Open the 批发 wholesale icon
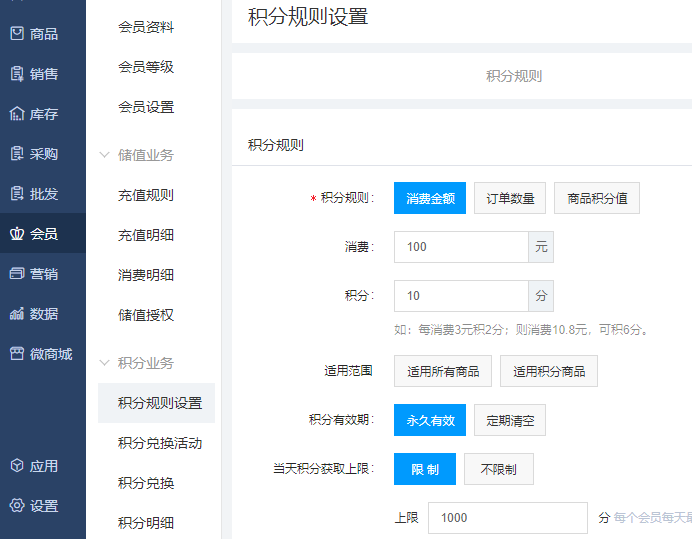The width and height of the screenshot is (692, 539). point(17,194)
